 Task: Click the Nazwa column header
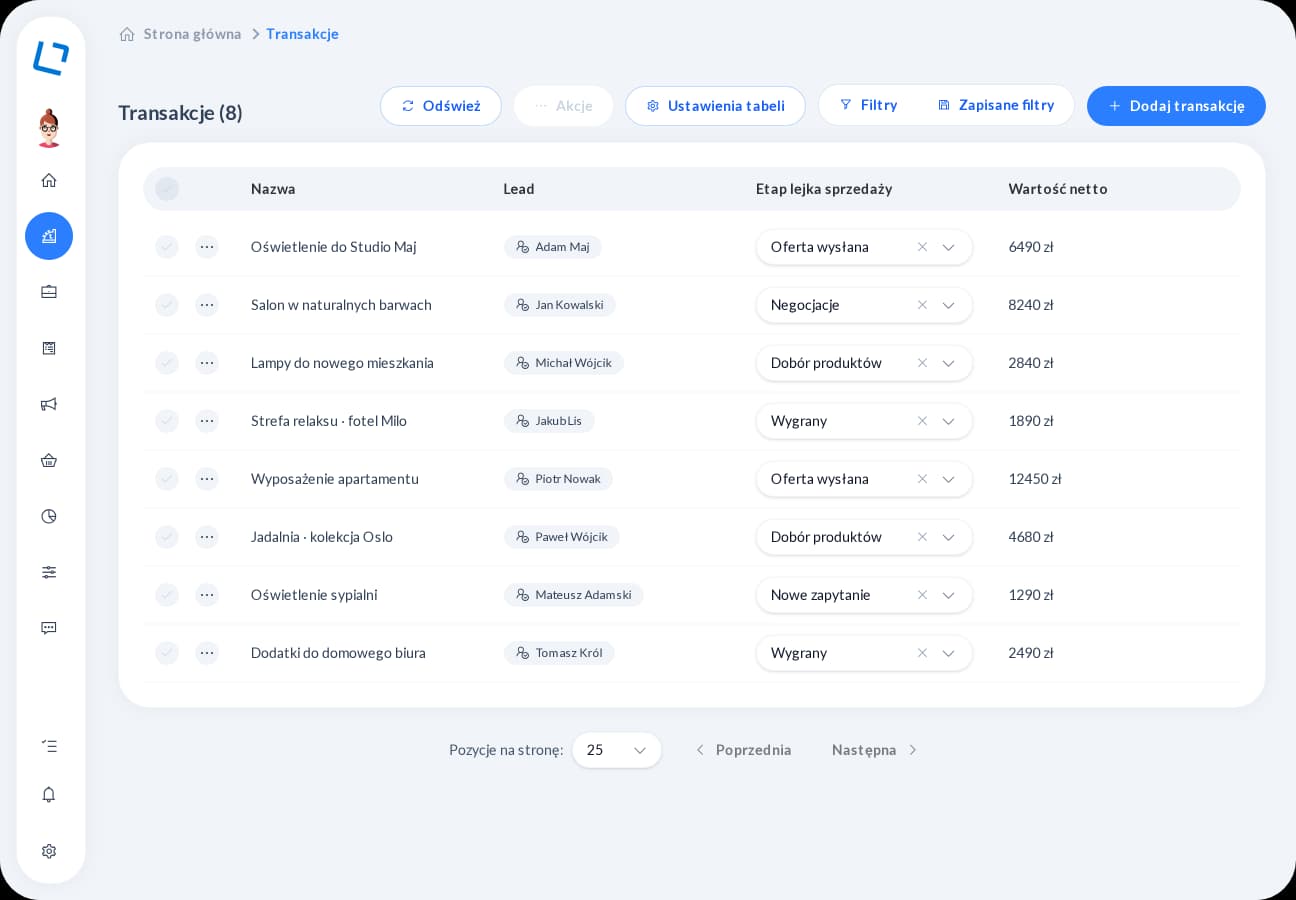(x=273, y=189)
